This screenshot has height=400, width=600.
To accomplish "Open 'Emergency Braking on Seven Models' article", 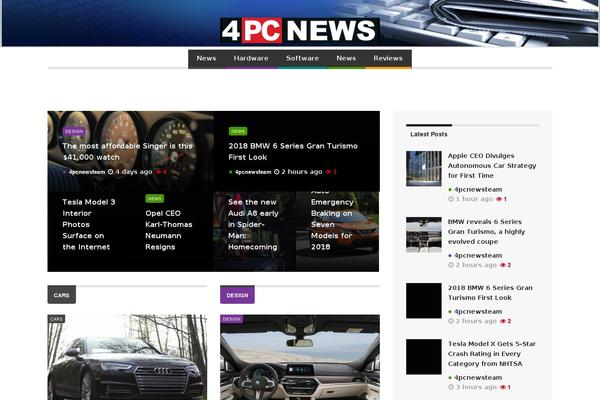I will [x=332, y=225].
